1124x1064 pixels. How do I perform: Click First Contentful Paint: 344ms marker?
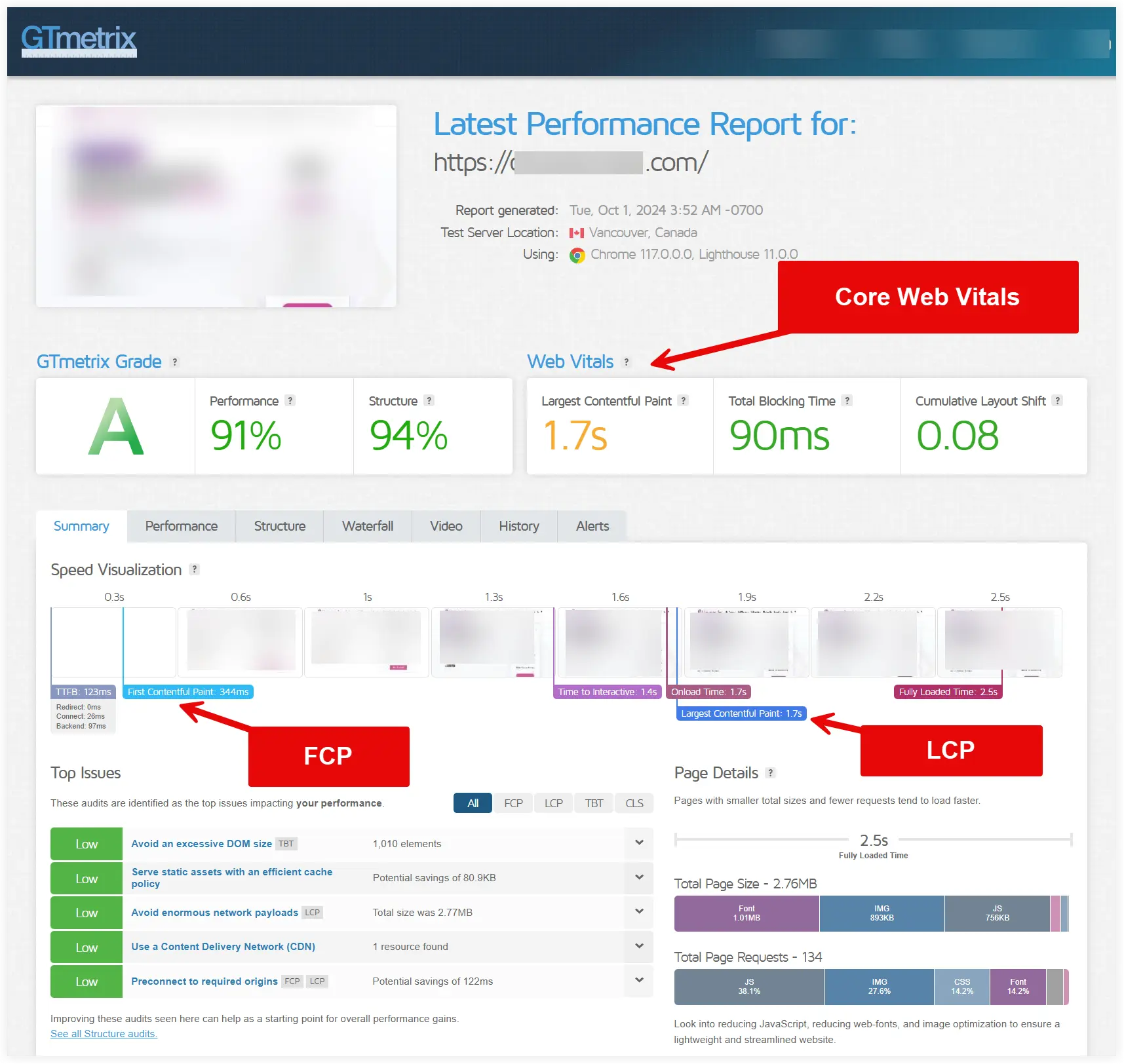pyautogui.click(x=188, y=692)
